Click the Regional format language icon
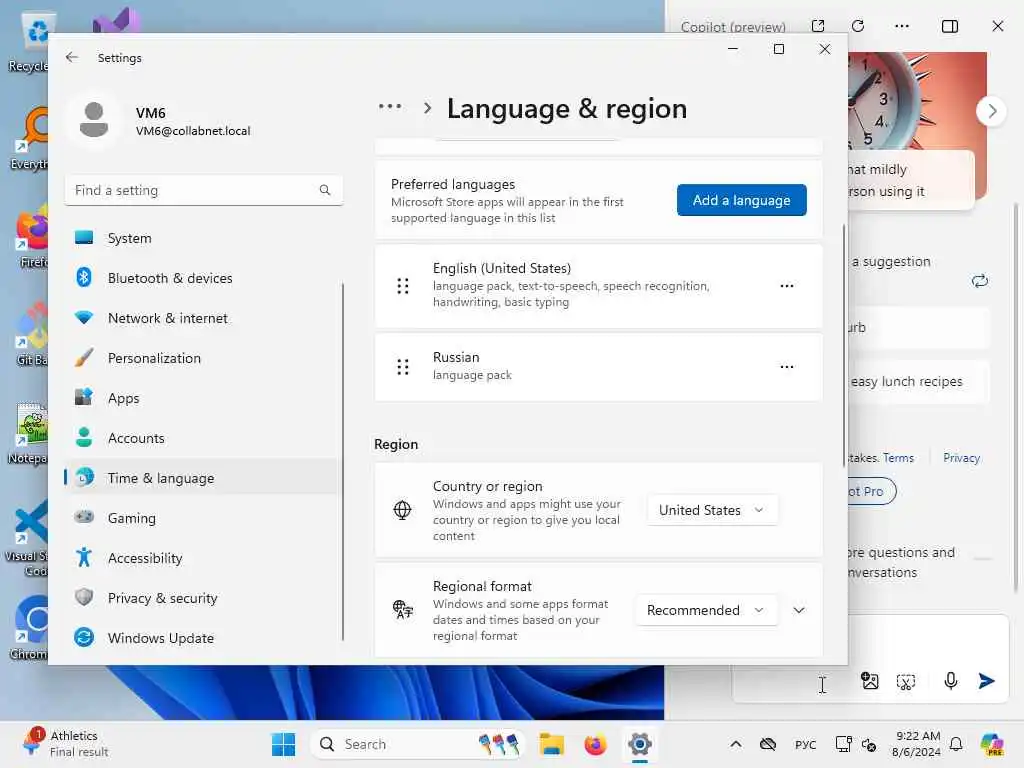This screenshot has height=768, width=1024. click(x=402, y=609)
